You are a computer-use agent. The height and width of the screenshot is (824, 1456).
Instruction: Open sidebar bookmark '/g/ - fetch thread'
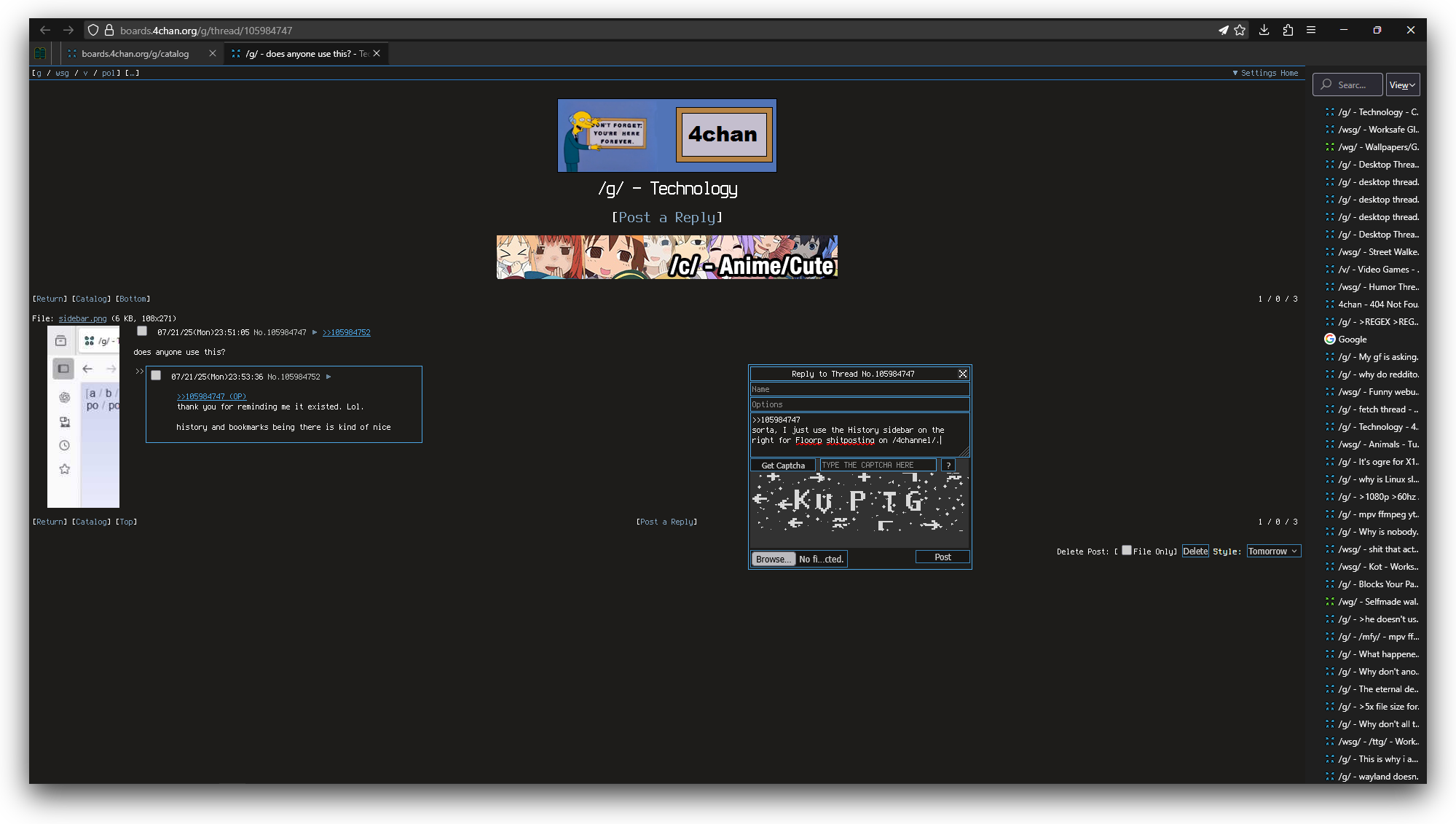click(1372, 409)
